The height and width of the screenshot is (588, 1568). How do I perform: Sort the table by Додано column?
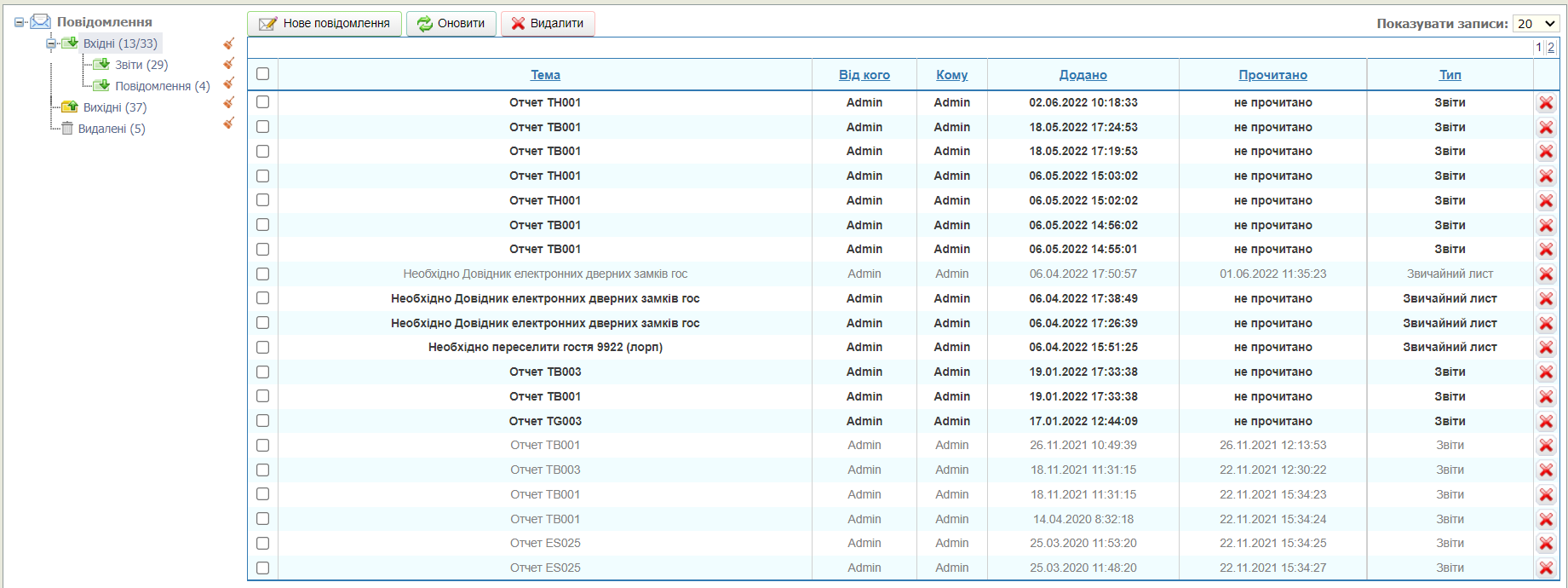(x=1083, y=75)
